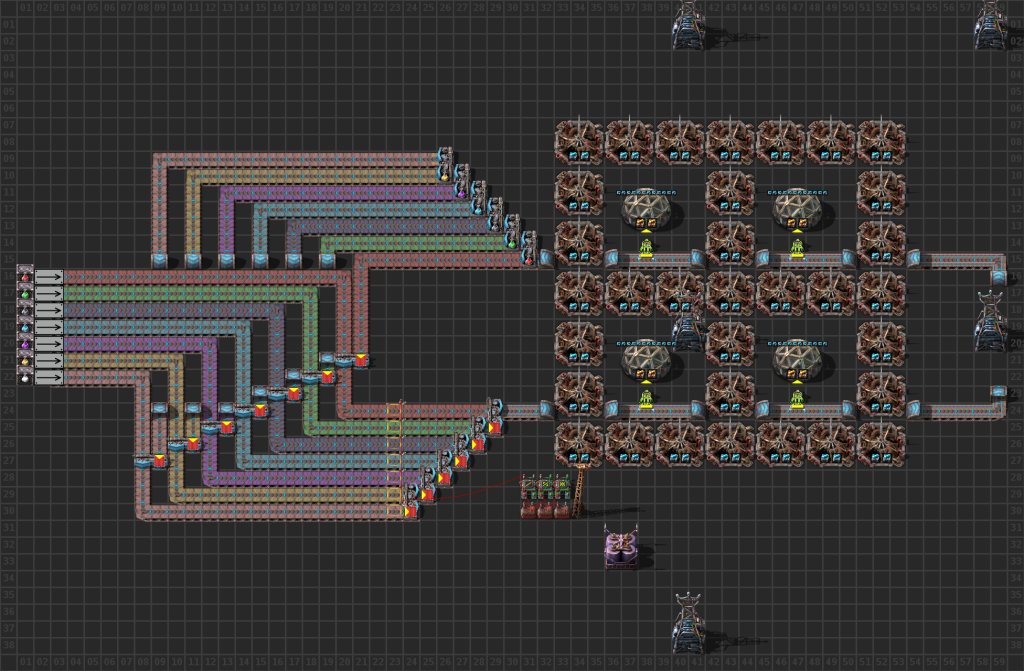Select the yellow science pack icon on the left
Viewport: 1024px width, 671px height.
pyautogui.click(x=25, y=361)
